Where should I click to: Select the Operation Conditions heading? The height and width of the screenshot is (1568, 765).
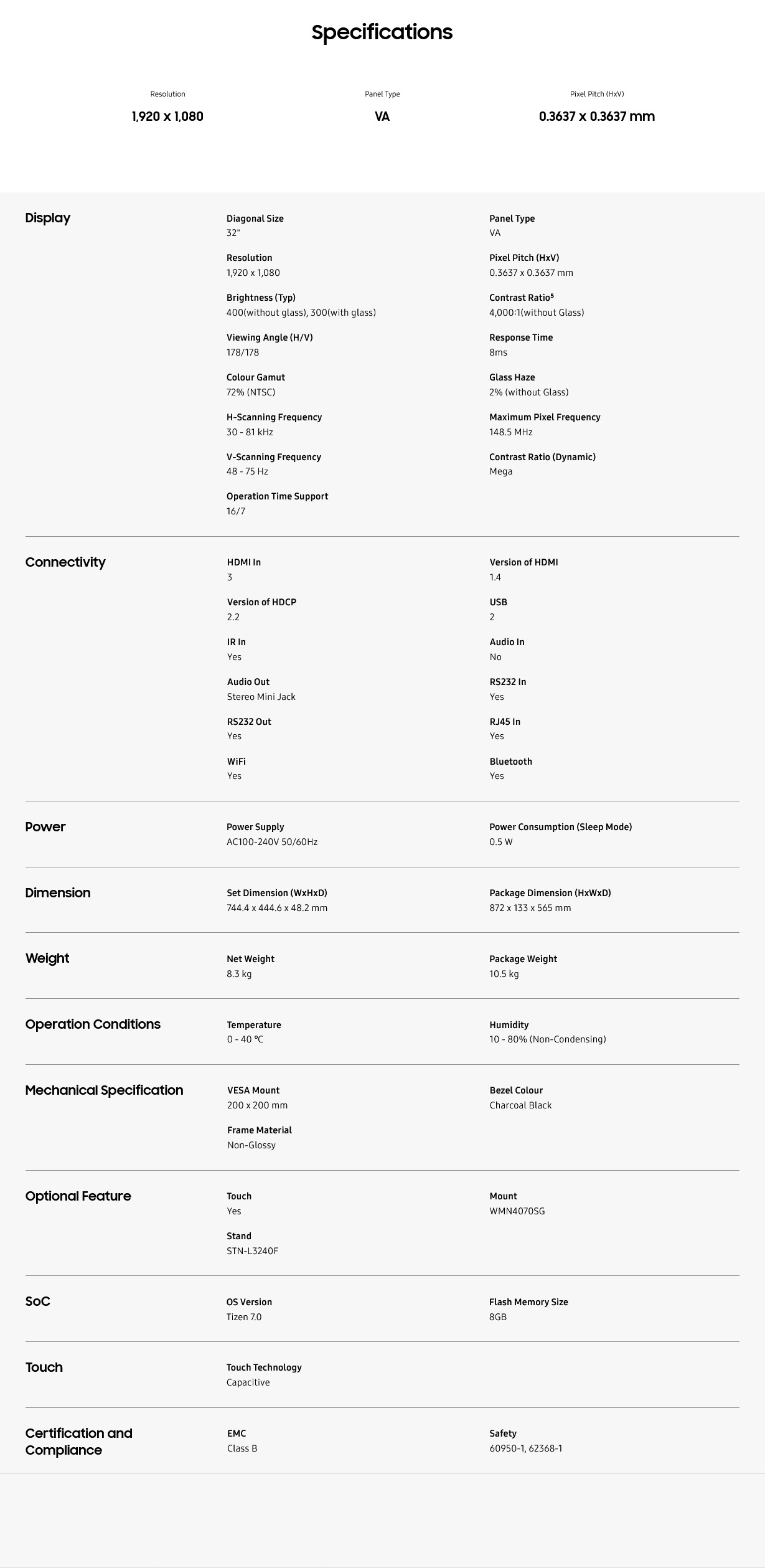(93, 1024)
